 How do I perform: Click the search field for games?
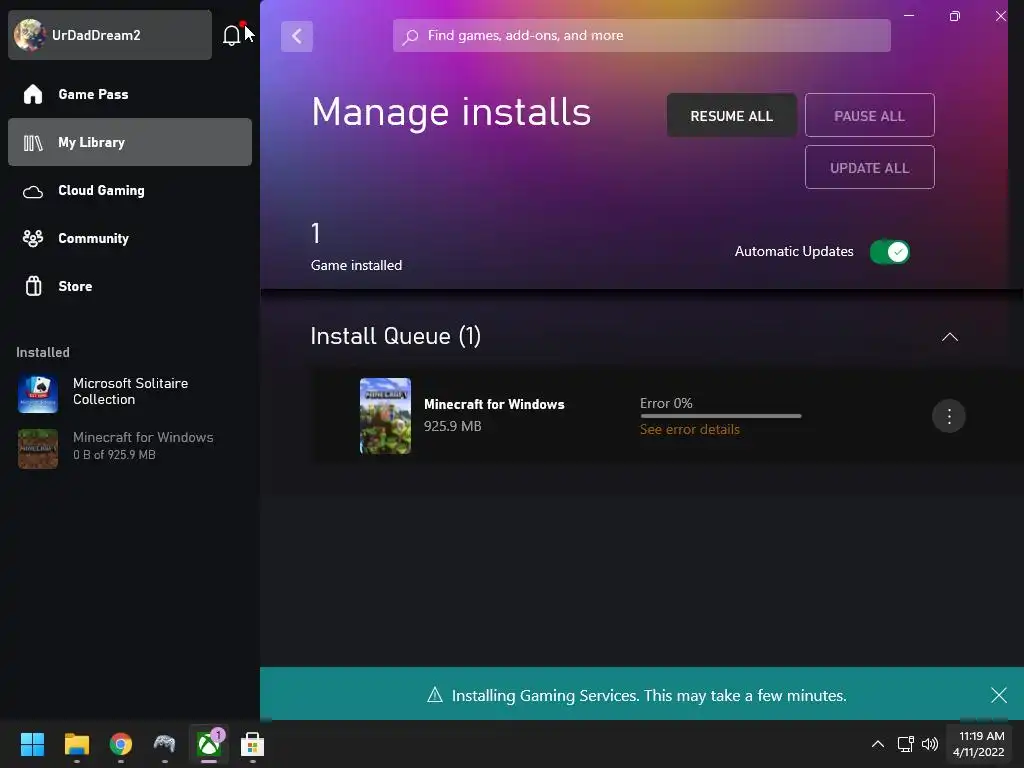pos(641,35)
